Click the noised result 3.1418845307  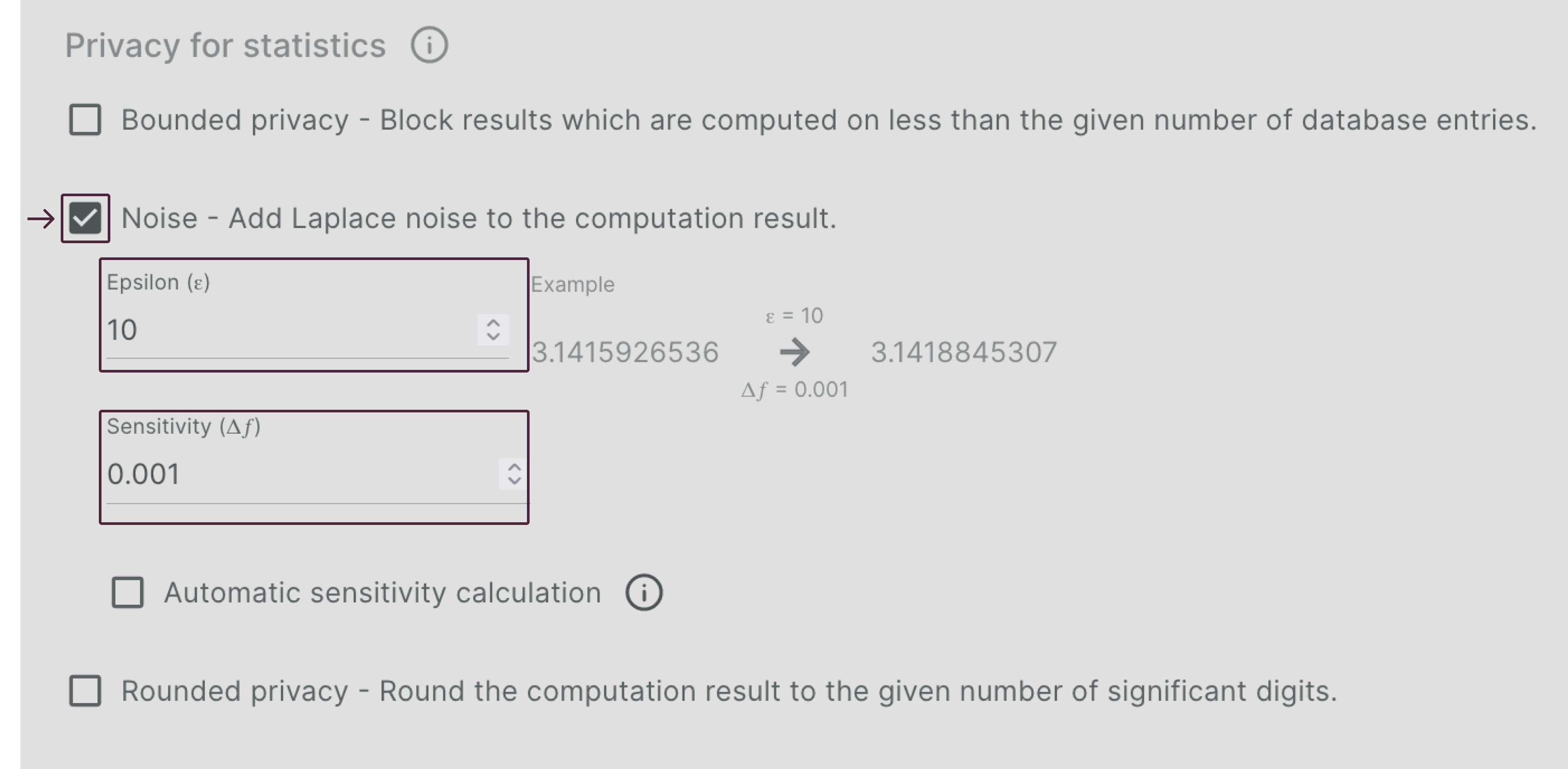[964, 352]
